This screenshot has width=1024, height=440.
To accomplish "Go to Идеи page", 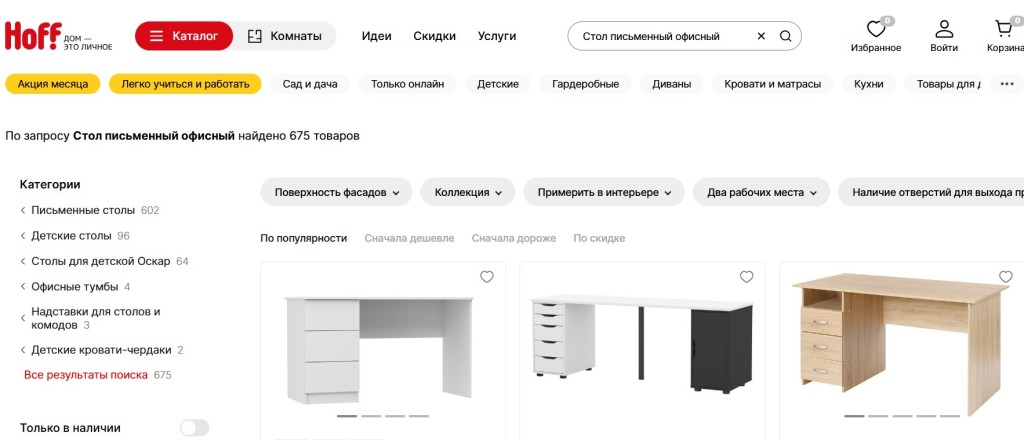I will click(377, 37).
